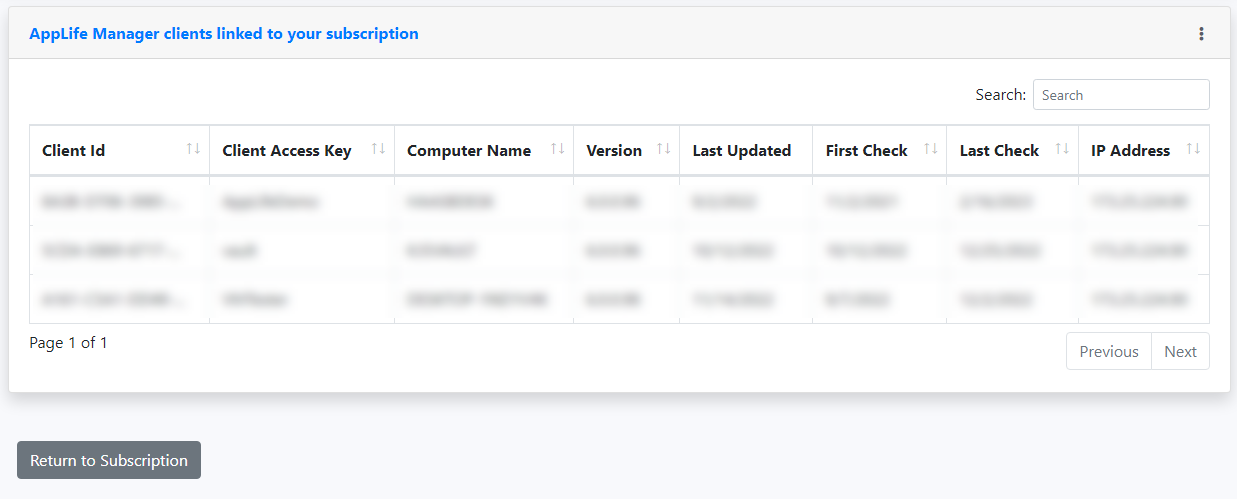1237x499 pixels.
Task: Click the Page 1 of 1 text
Action: (68, 343)
